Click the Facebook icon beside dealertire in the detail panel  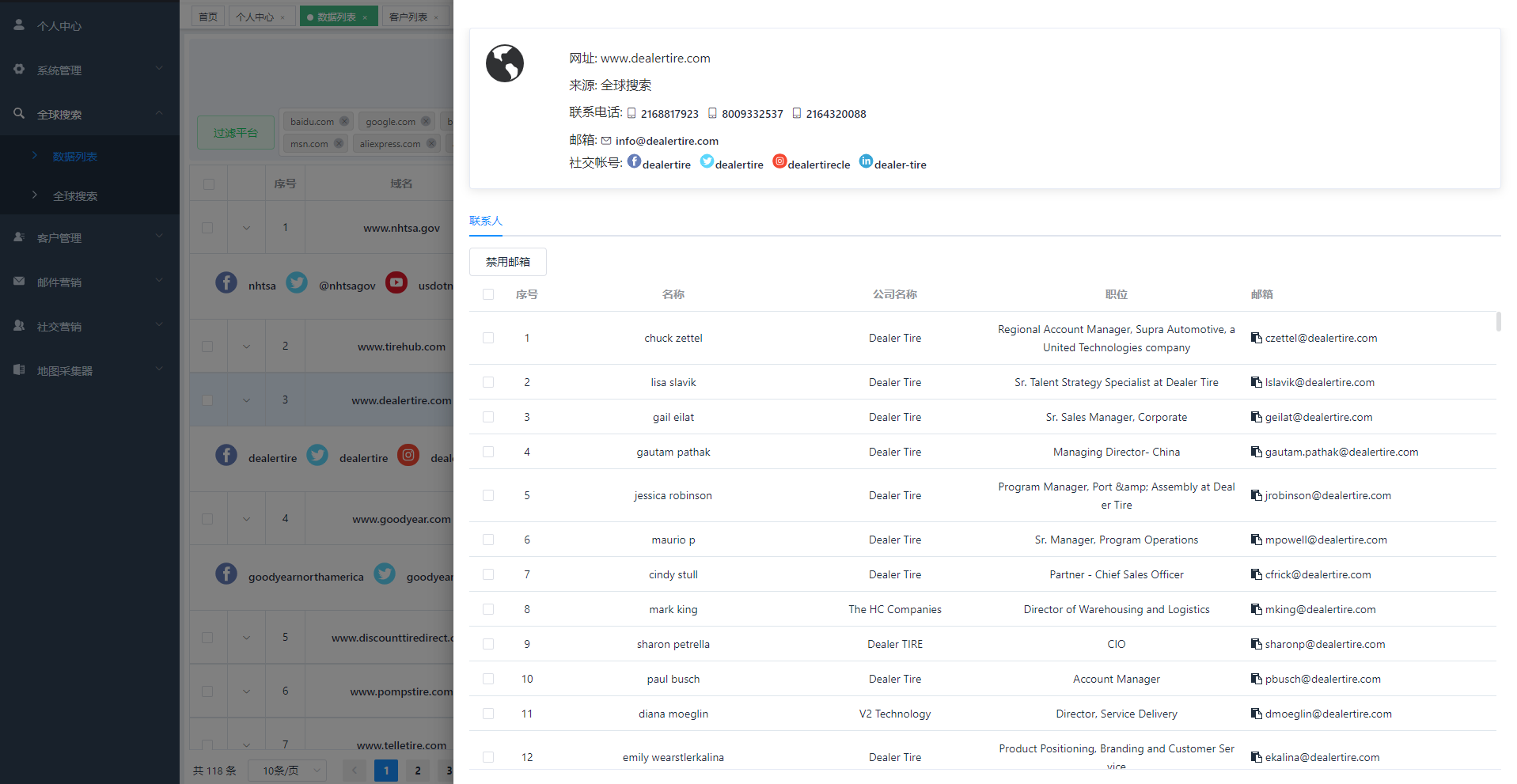[x=634, y=161]
